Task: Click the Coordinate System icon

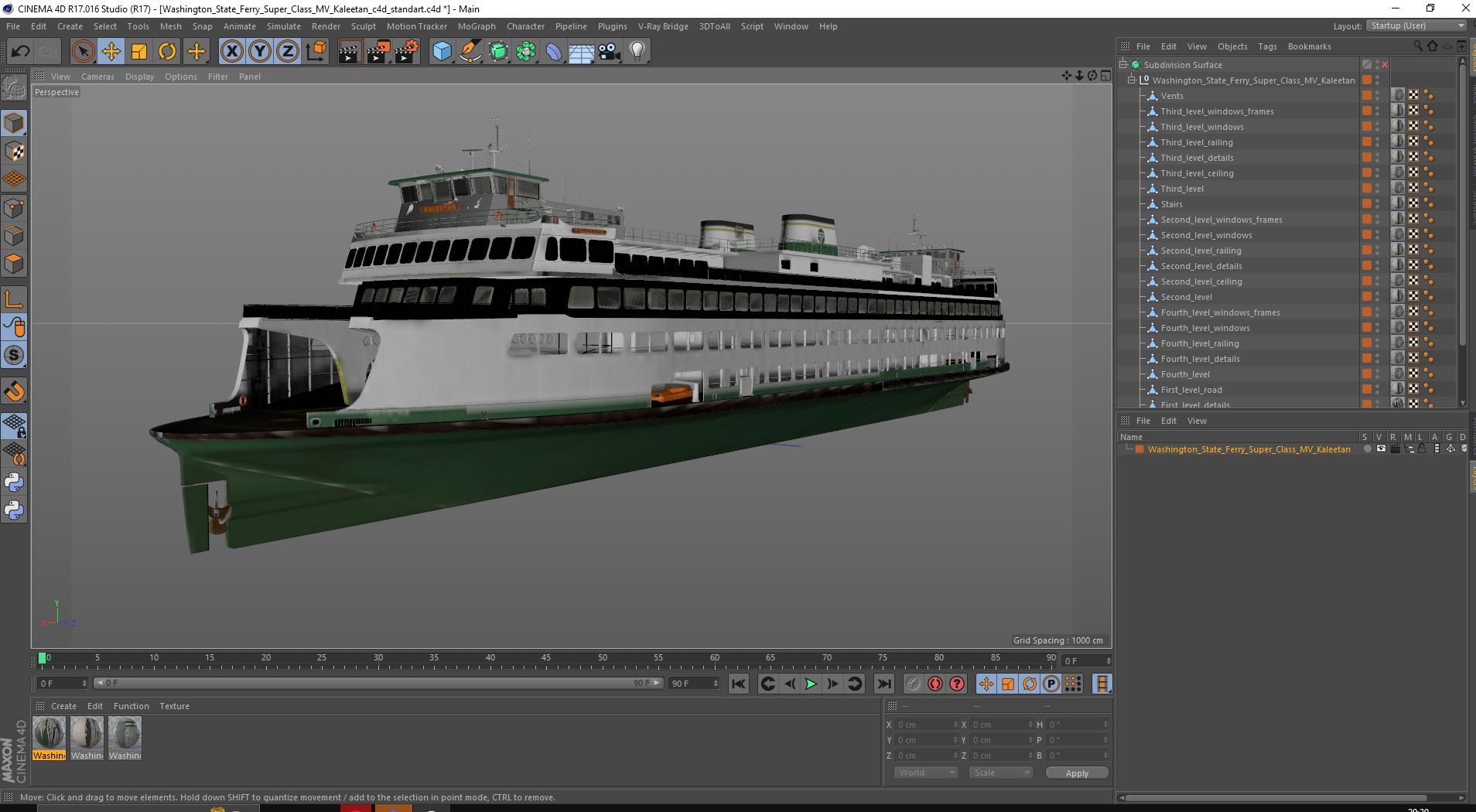Action: [x=316, y=52]
